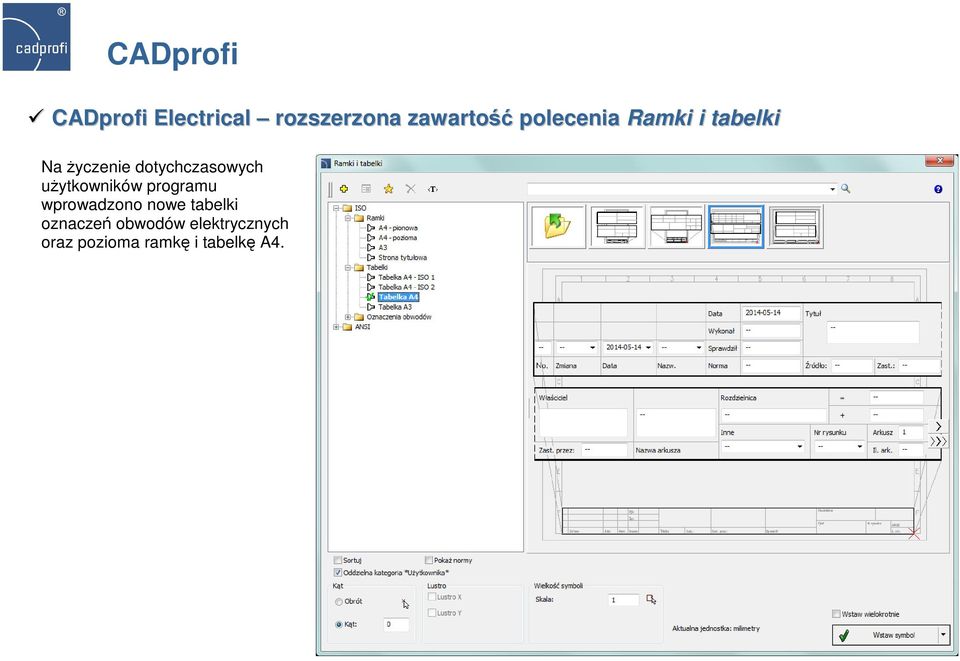Image resolution: width=960 pixels, height=661 pixels.
Task: Select A4 - pionowa in the tree
Action: tap(397, 228)
